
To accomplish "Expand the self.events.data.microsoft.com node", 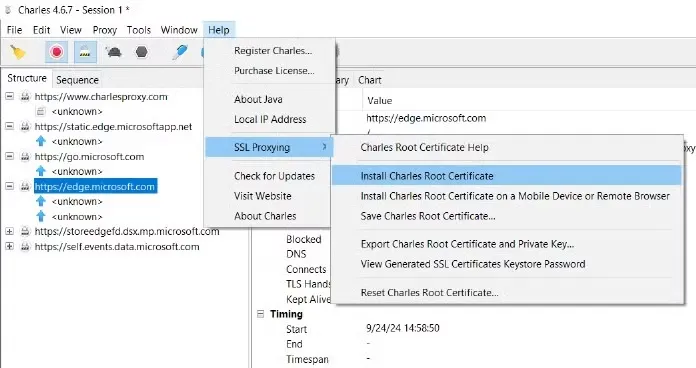I will pos(9,246).
